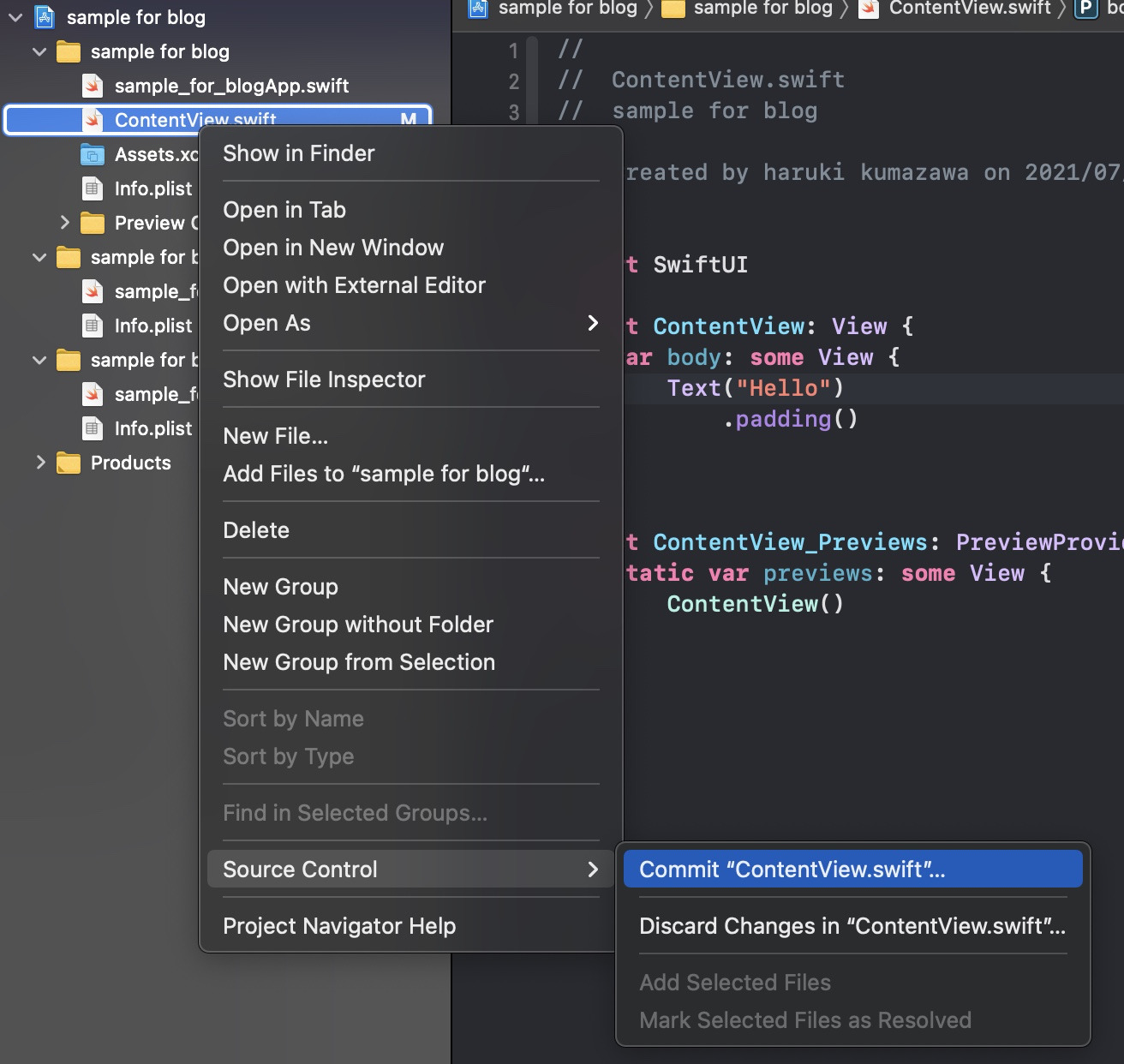Click the sample_for_blogApp.swift Swift icon
Image resolution: width=1124 pixels, height=1064 pixels.
pos(94,86)
